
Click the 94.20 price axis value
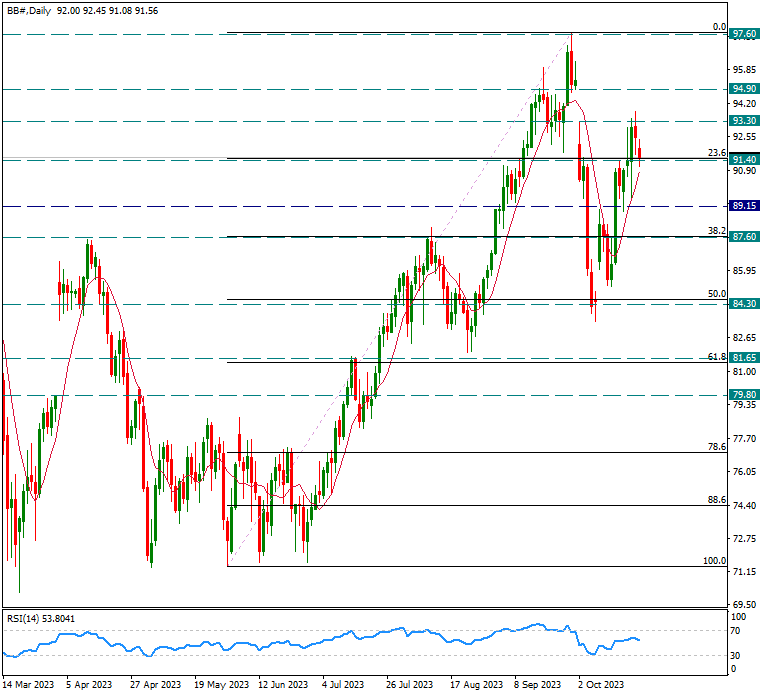tap(744, 103)
